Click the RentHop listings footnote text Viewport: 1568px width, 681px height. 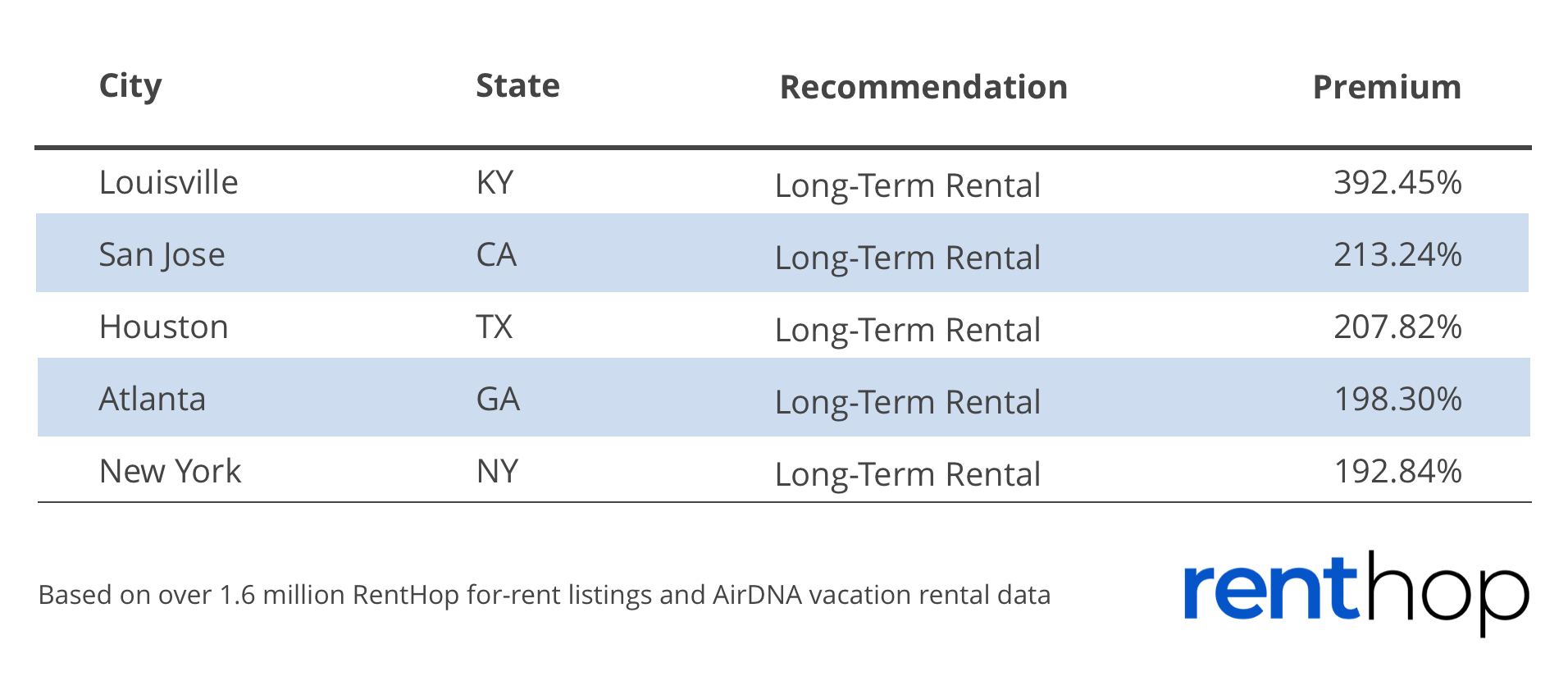tap(545, 595)
